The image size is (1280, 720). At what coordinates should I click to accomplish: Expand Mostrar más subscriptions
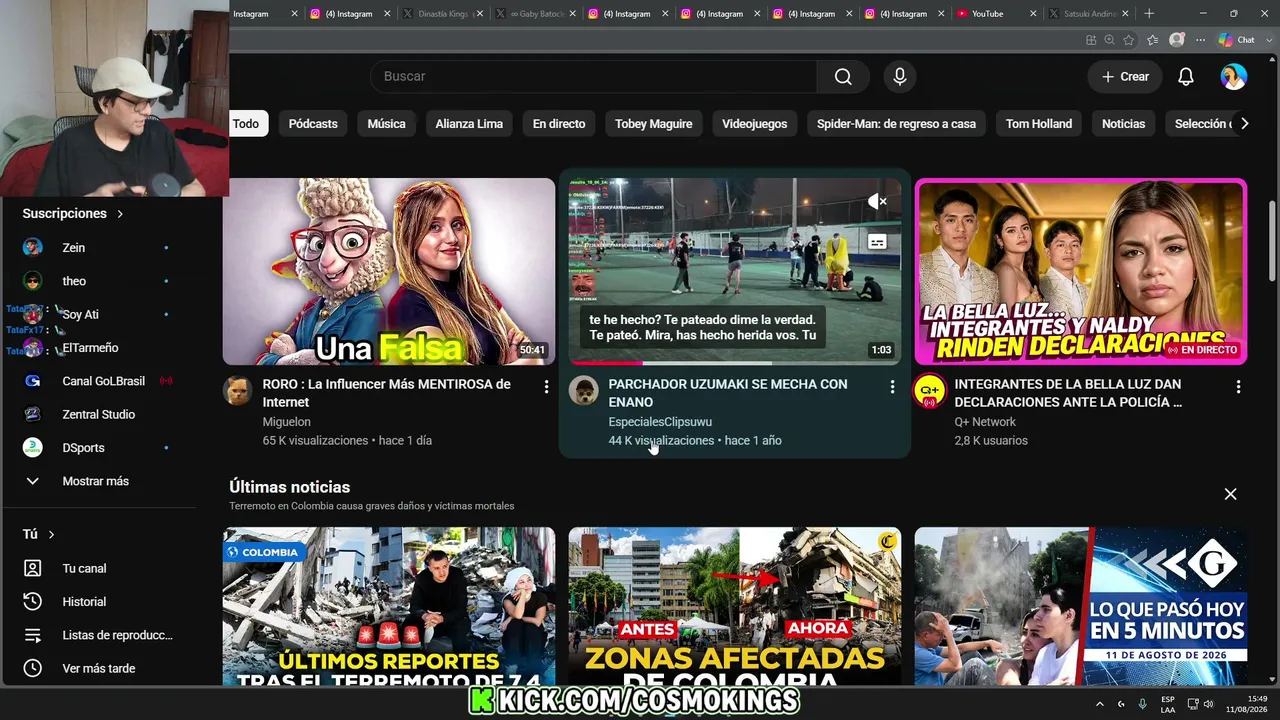(97, 481)
